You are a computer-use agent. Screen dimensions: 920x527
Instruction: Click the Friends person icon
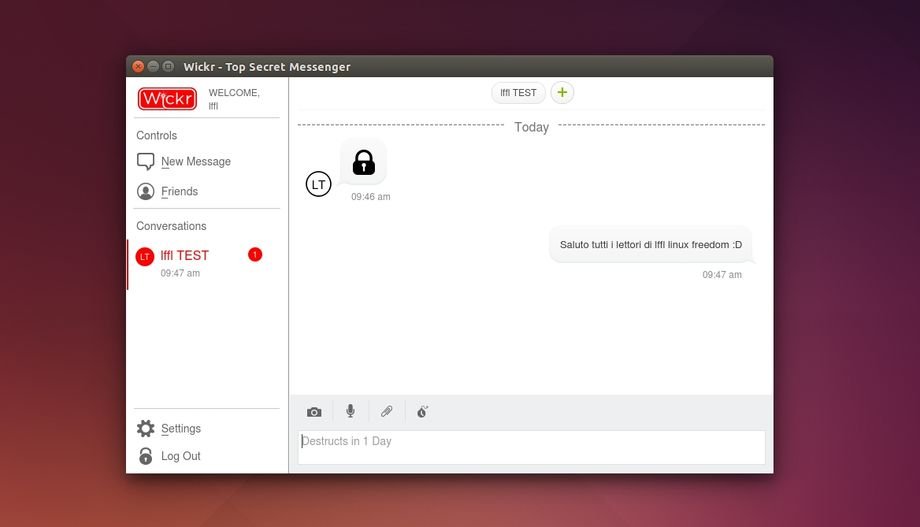coord(146,191)
